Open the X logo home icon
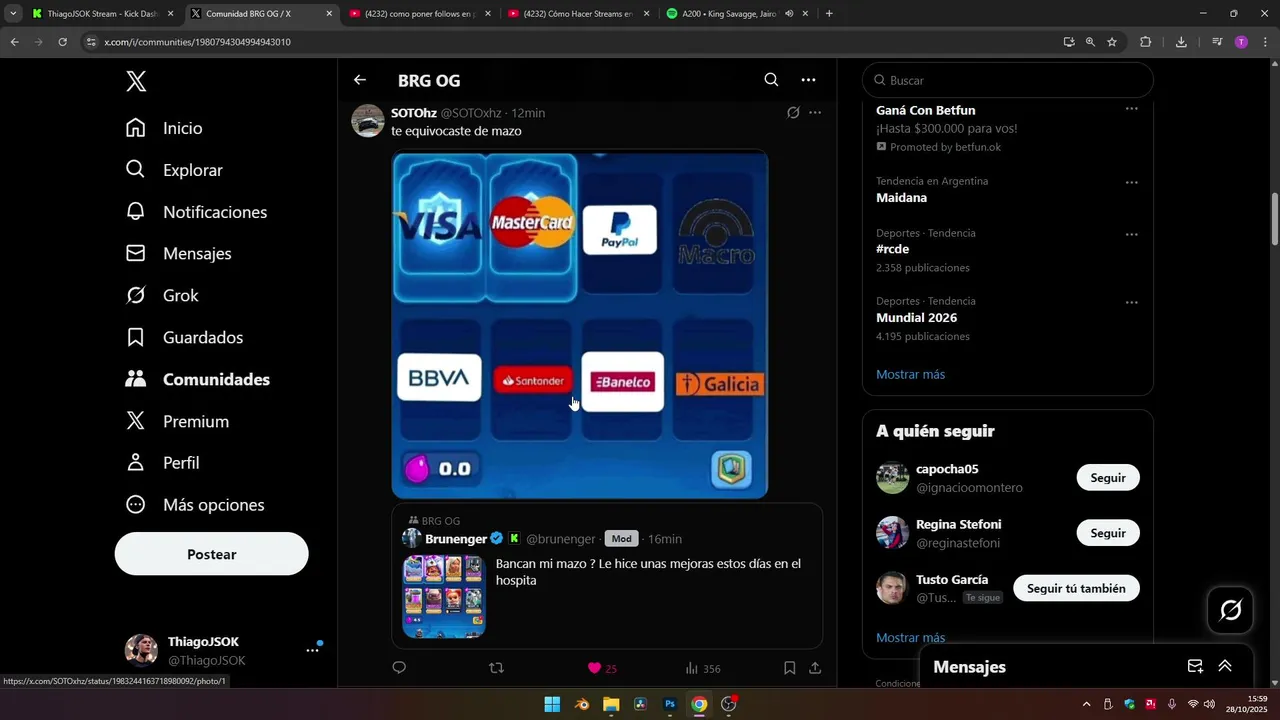Viewport: 1280px width, 720px height. point(136,82)
